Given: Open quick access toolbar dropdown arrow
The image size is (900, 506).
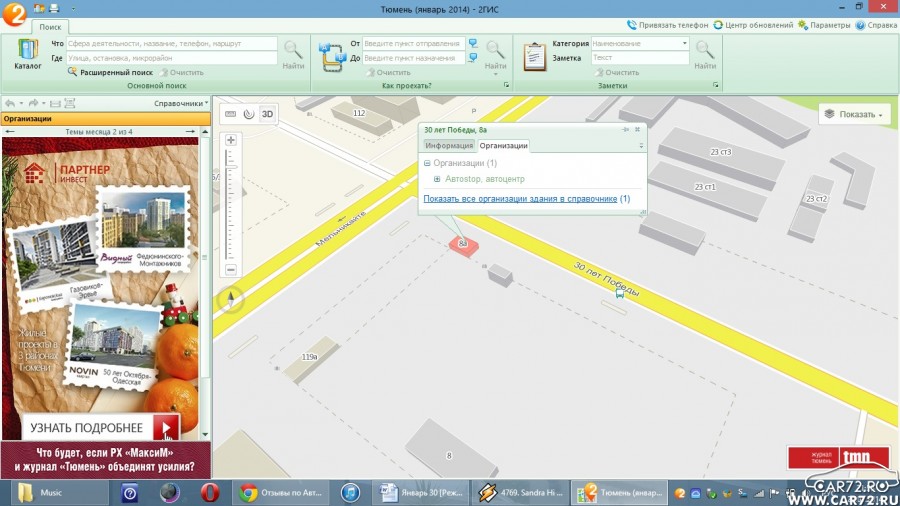Looking at the screenshot, I should point(73,9).
